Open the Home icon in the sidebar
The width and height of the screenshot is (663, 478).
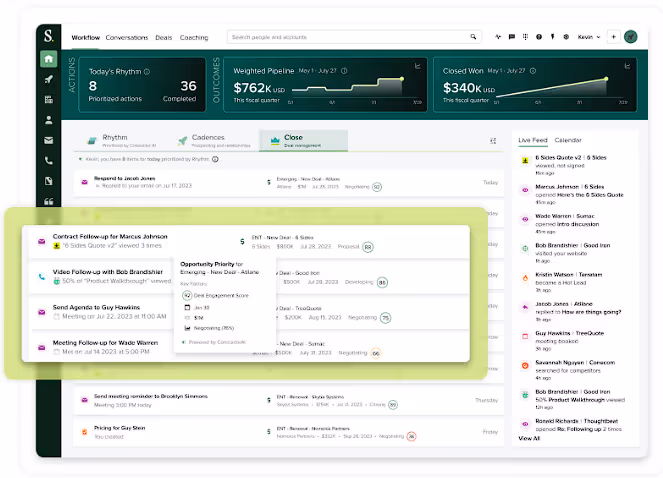click(49, 59)
